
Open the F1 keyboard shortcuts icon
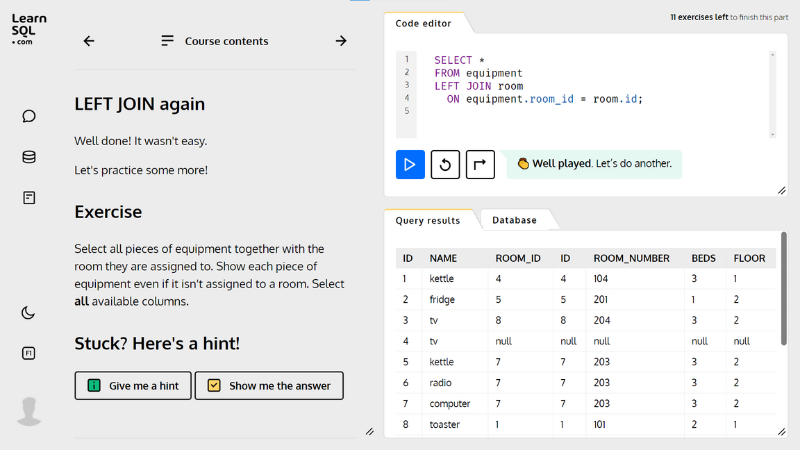pyautogui.click(x=29, y=353)
